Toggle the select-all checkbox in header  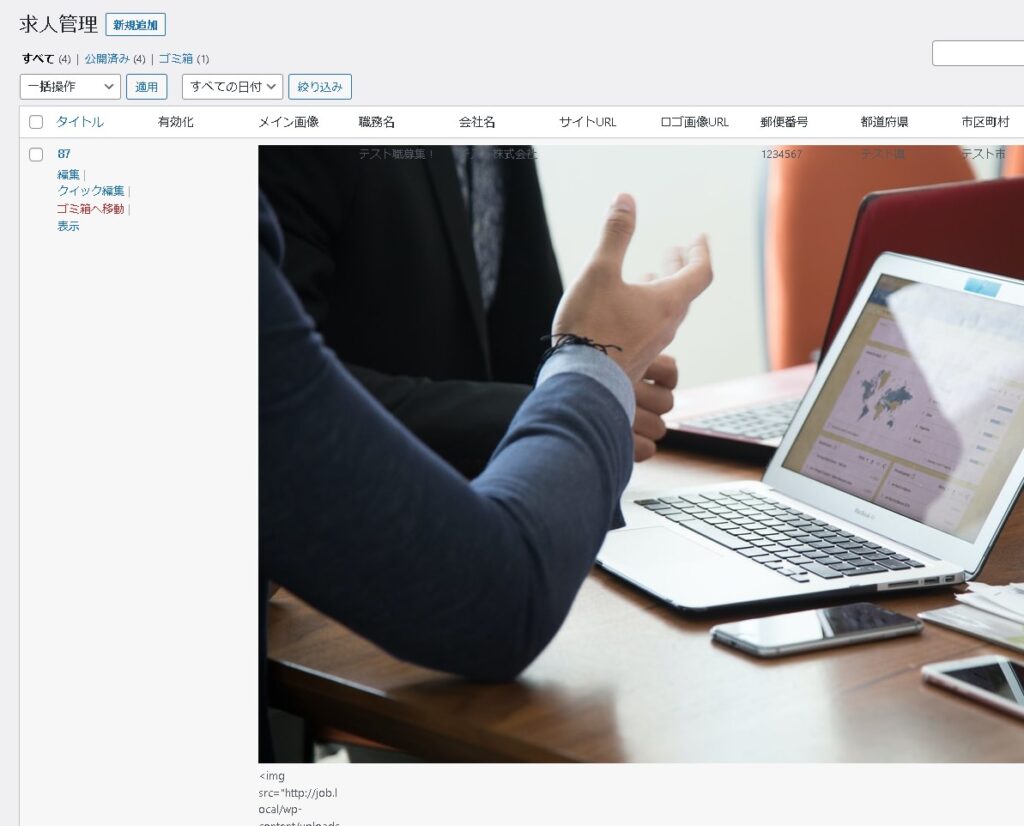pyautogui.click(x=36, y=122)
